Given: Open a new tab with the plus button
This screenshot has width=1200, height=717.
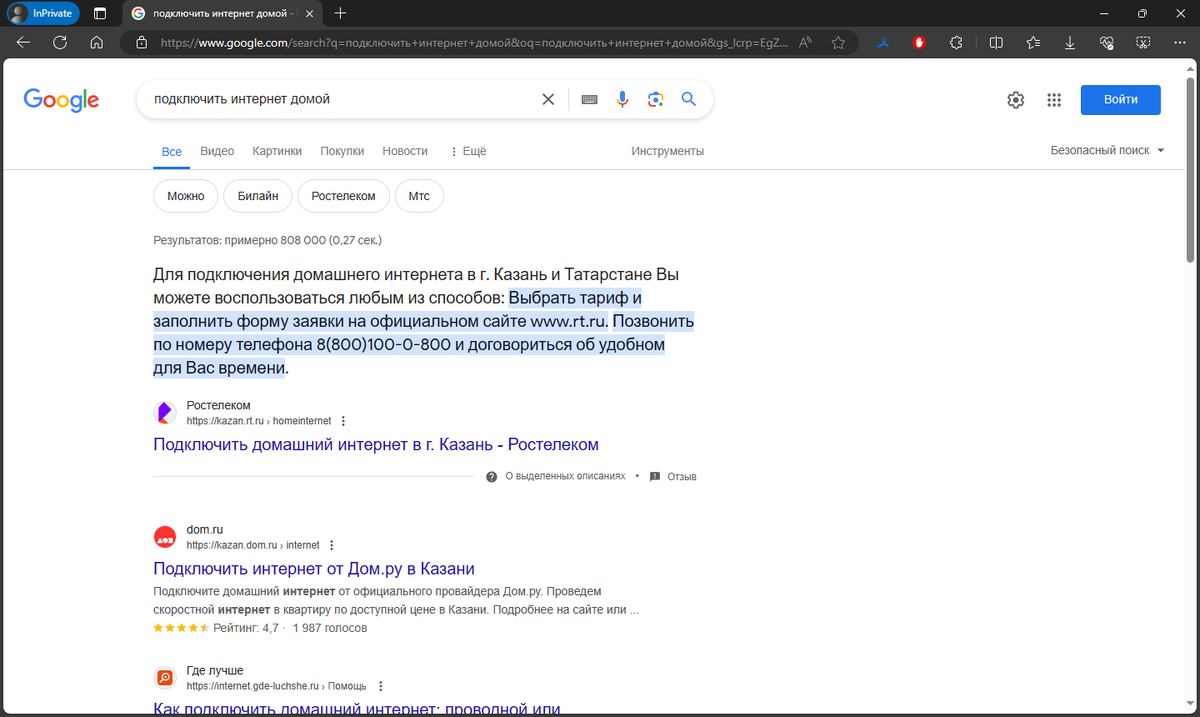Looking at the screenshot, I should point(340,13).
